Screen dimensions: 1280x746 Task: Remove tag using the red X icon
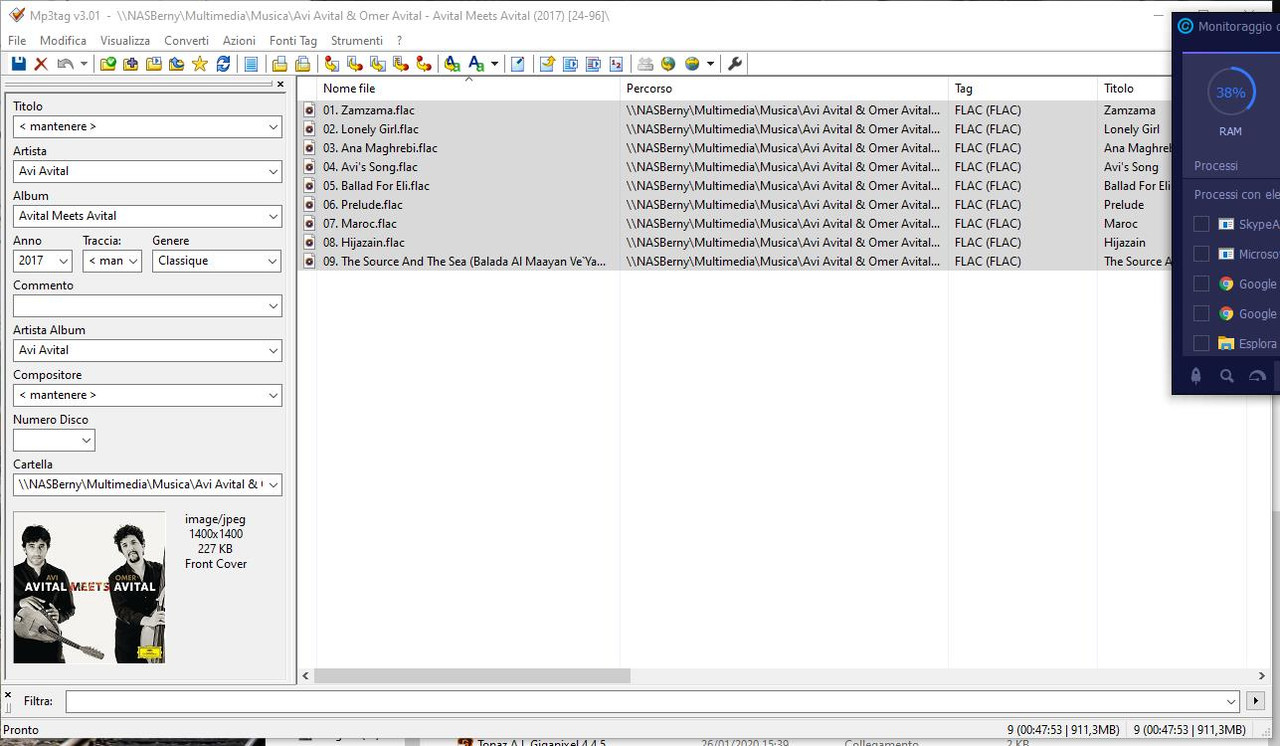click(41, 64)
